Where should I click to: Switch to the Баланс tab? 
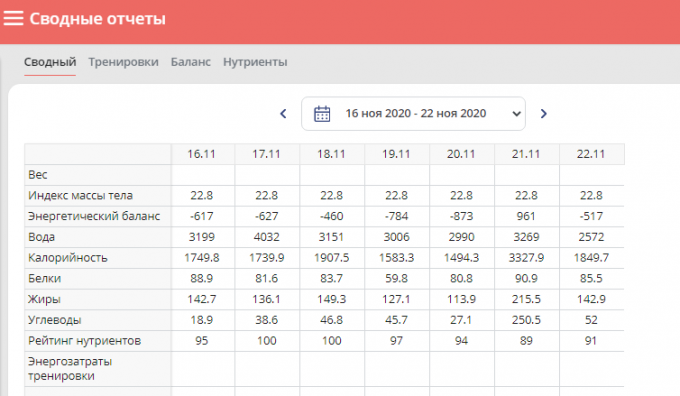[191, 62]
